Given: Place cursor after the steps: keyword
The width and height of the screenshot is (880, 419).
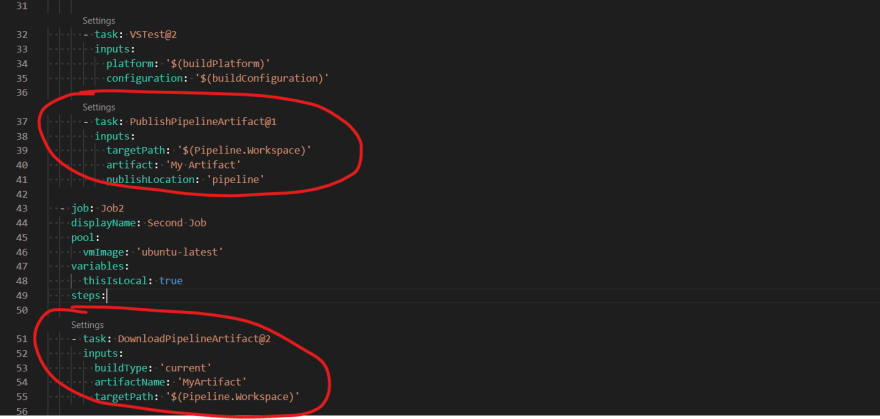Looking at the screenshot, I should click(105, 296).
